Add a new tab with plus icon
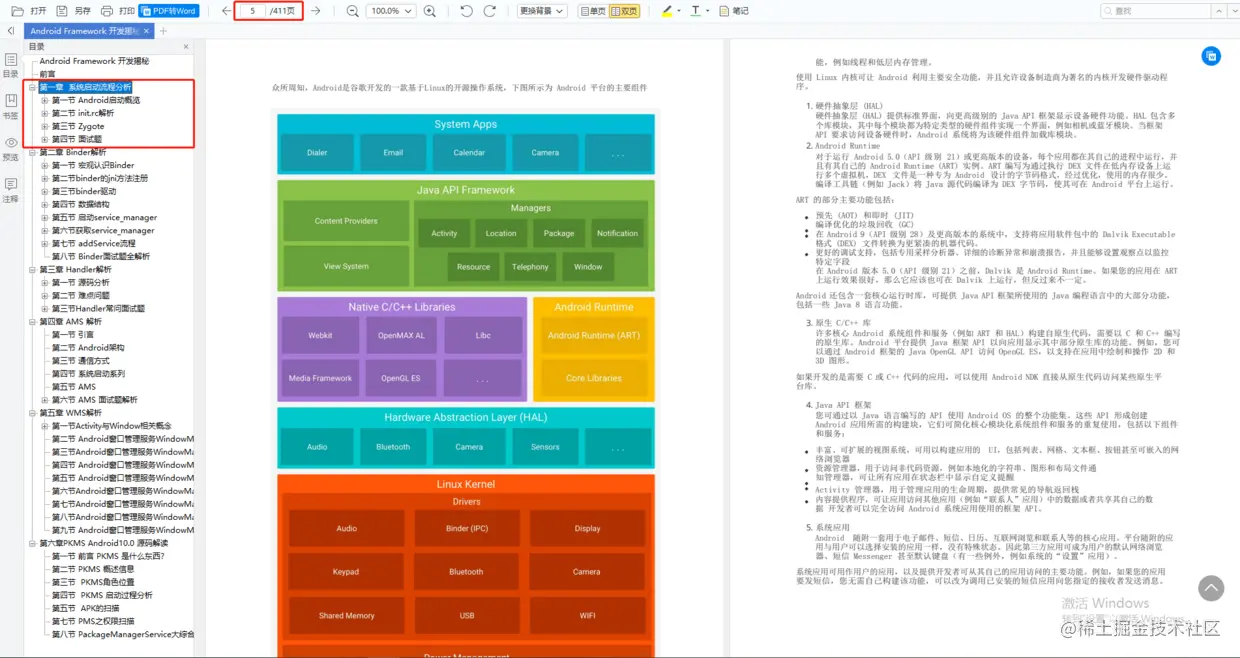Screen dimensions: 1240x658 pos(163,31)
